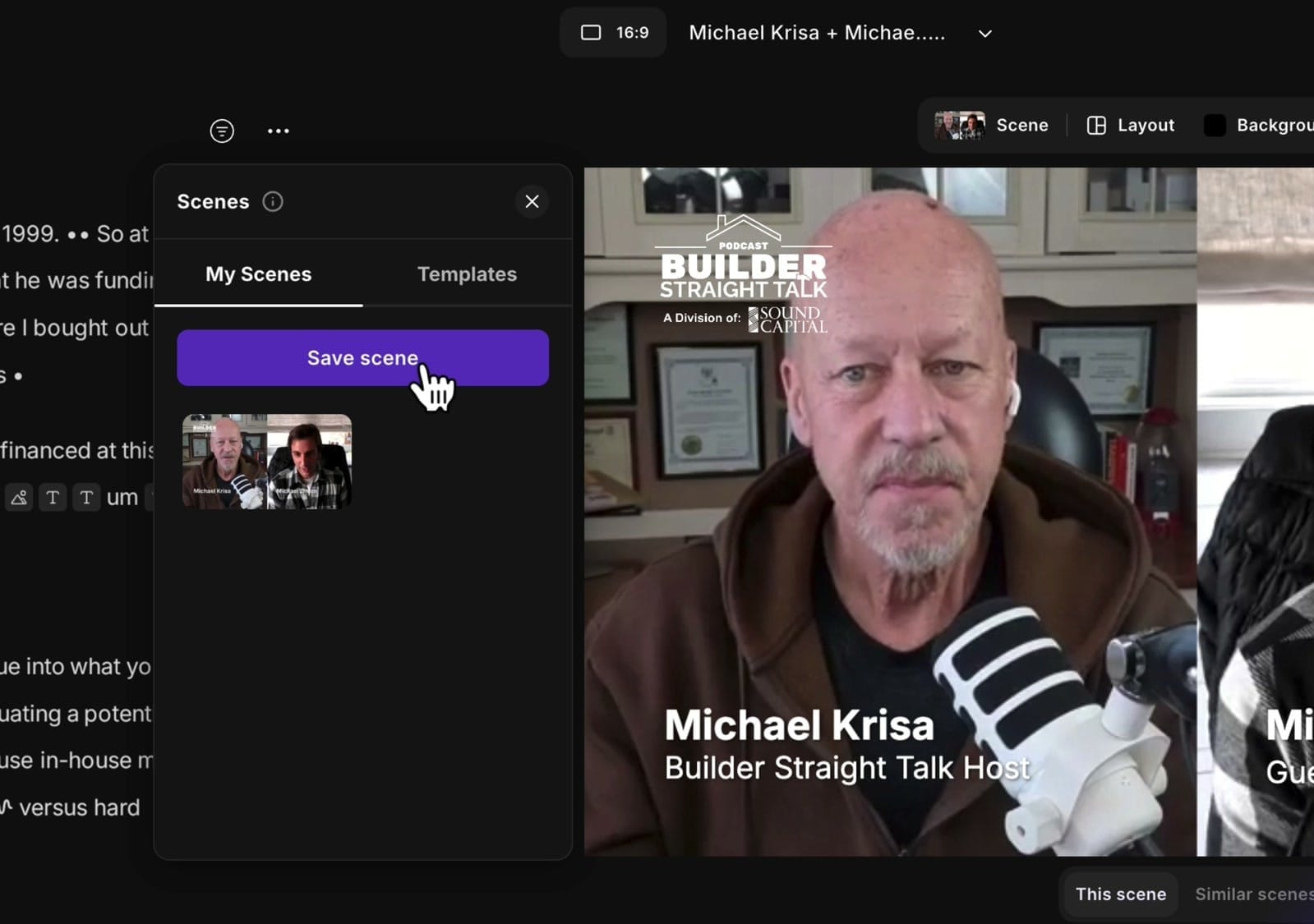Close the Scenes panel
The height and width of the screenshot is (924, 1314).
[x=532, y=201]
